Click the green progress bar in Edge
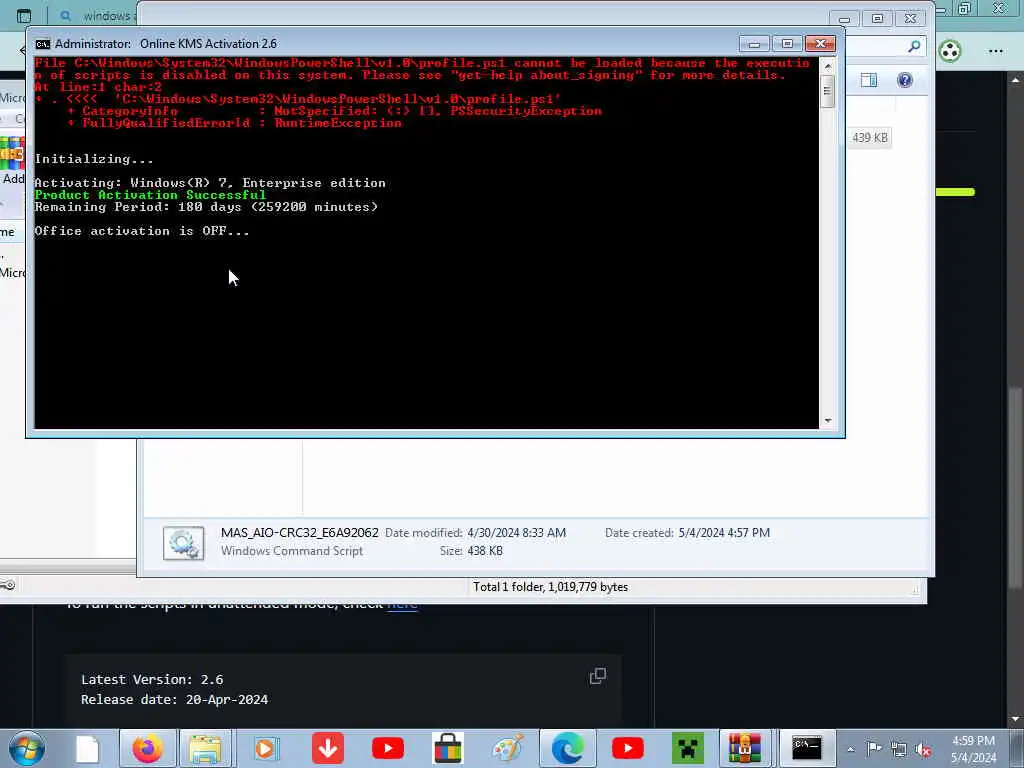 click(955, 192)
